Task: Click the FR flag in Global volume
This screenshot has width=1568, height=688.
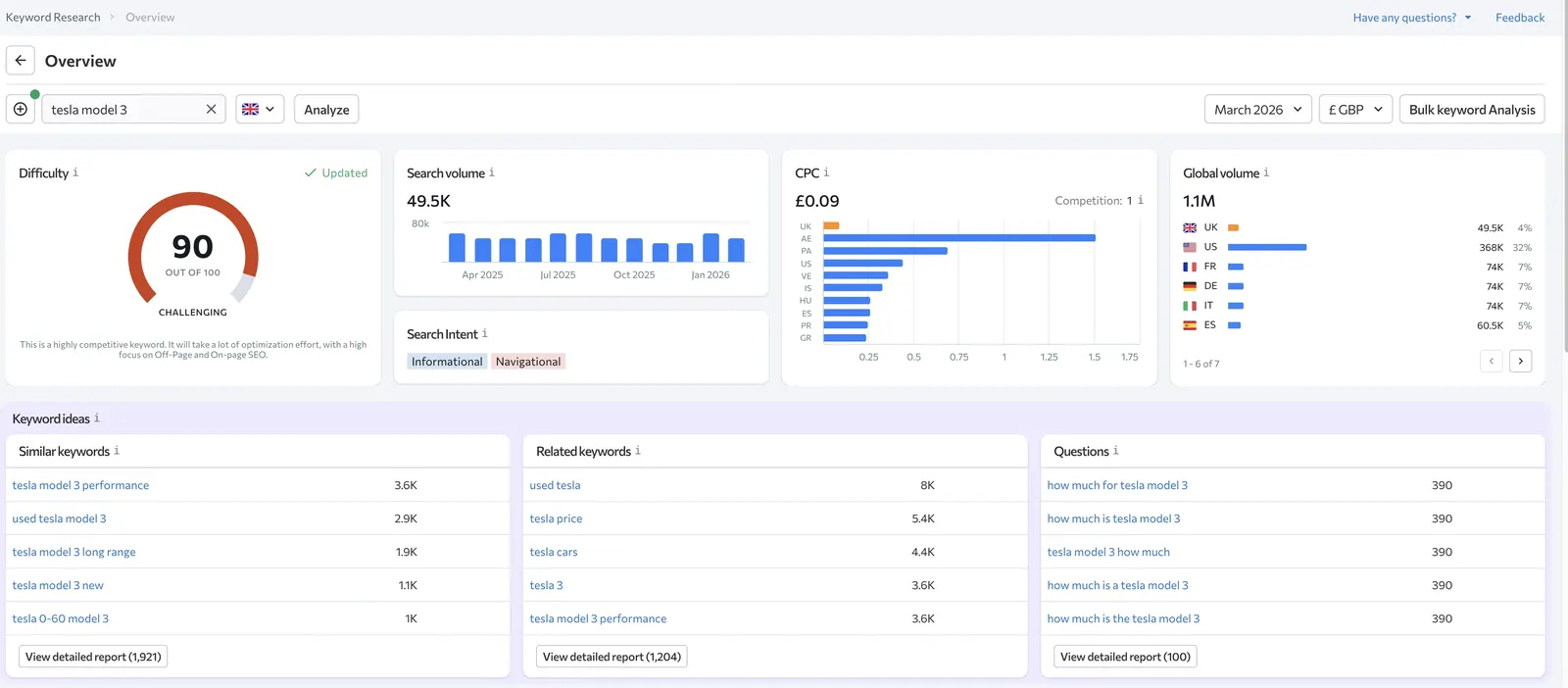Action: tap(1190, 267)
